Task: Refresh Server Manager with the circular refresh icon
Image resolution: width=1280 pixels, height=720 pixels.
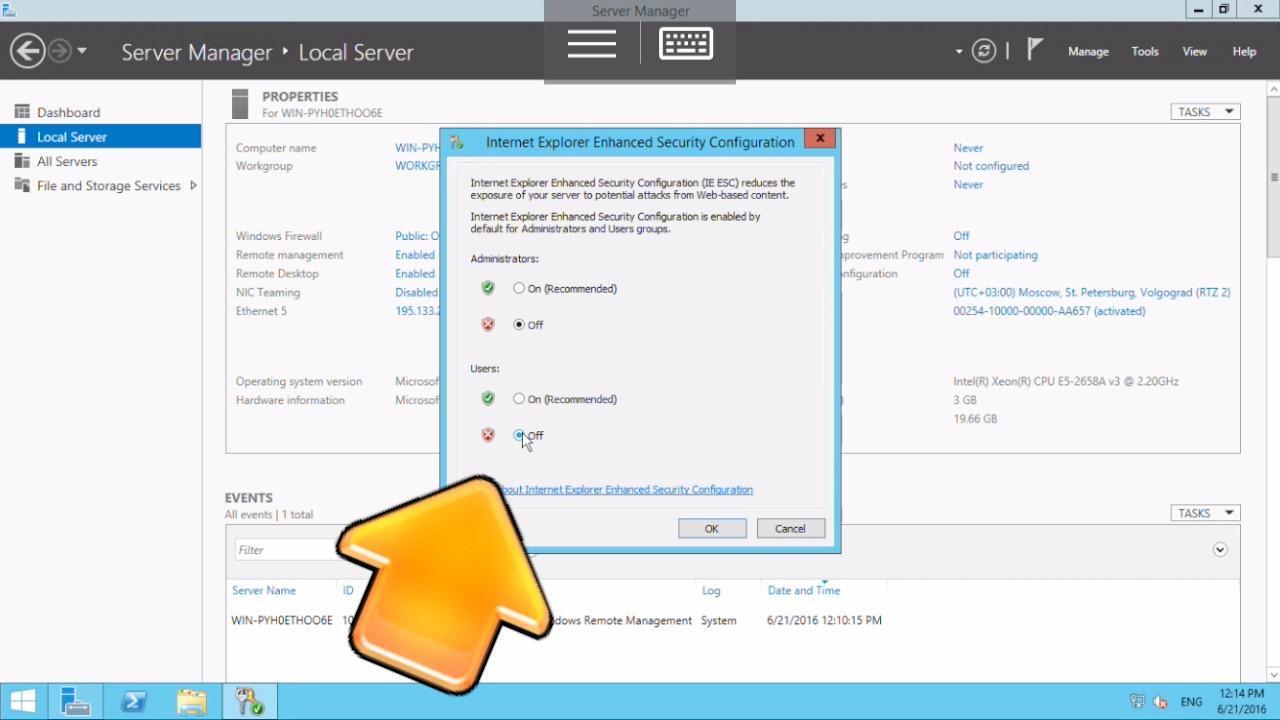Action: point(984,51)
